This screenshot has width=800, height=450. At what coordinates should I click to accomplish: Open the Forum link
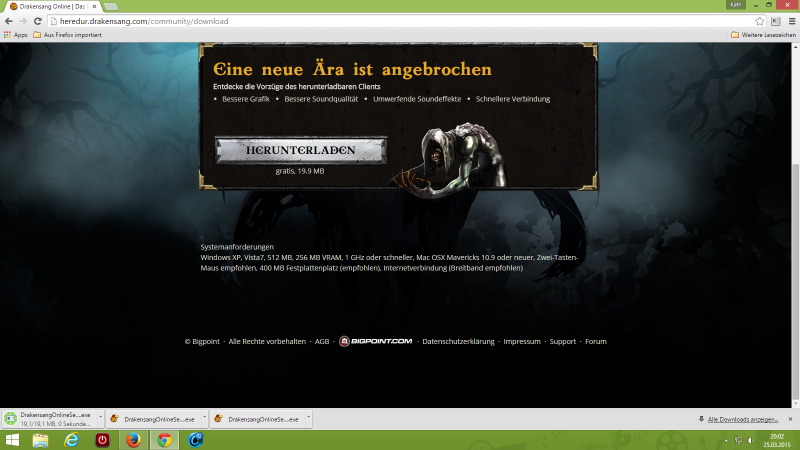pos(595,341)
